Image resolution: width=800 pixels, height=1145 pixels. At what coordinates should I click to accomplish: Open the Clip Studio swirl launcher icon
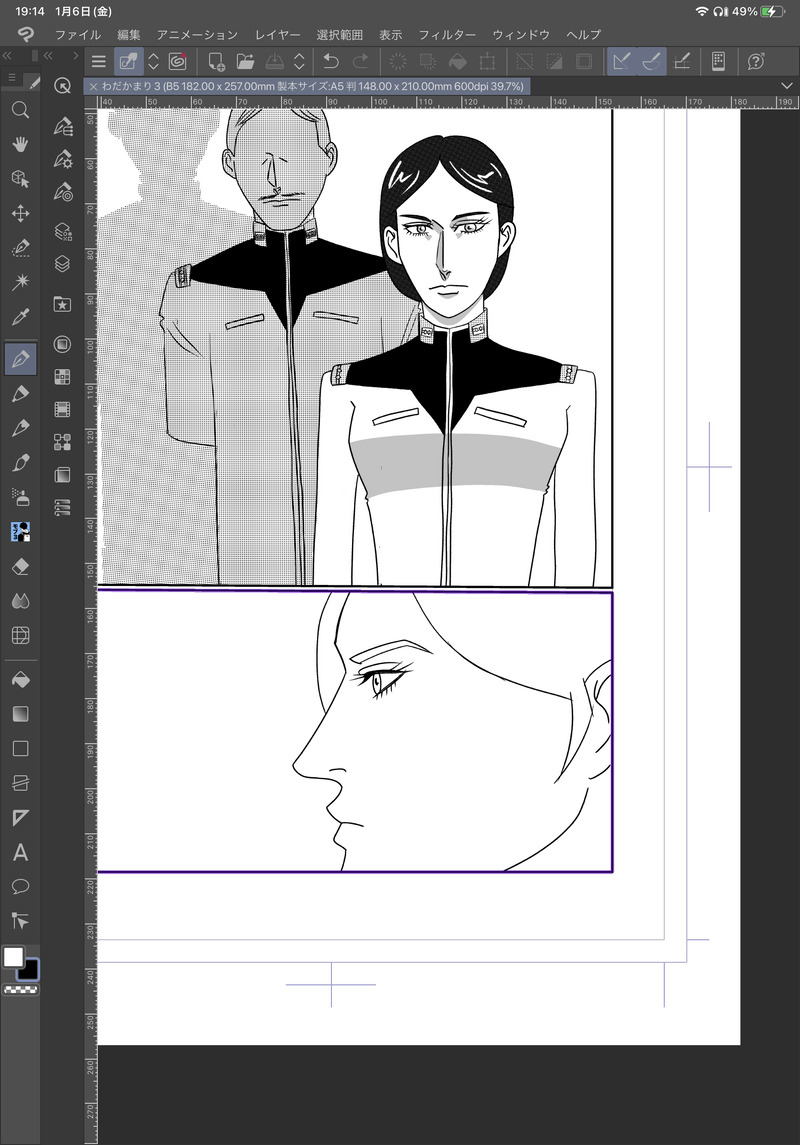[x=177, y=61]
